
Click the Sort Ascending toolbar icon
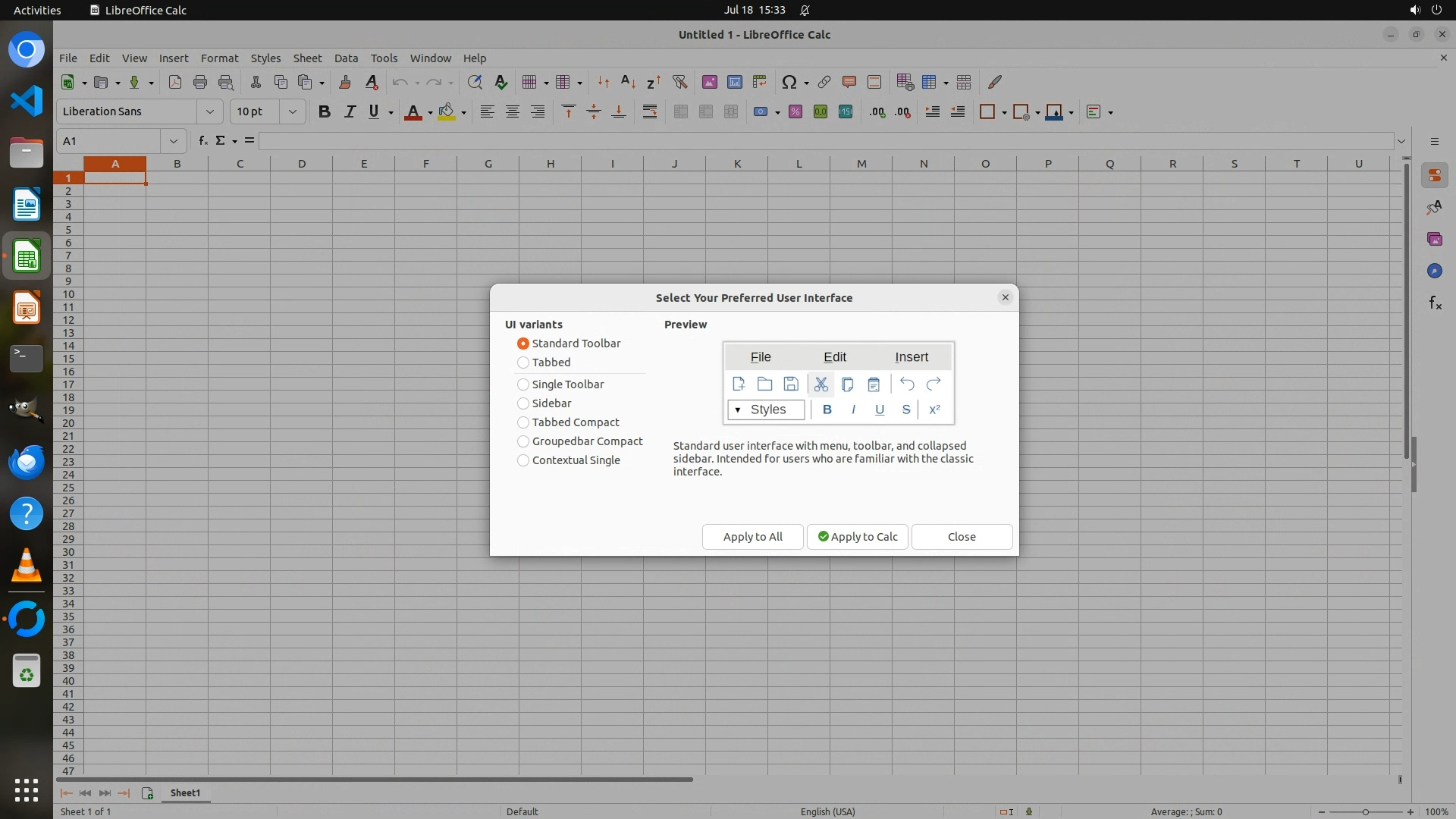pos(628,82)
